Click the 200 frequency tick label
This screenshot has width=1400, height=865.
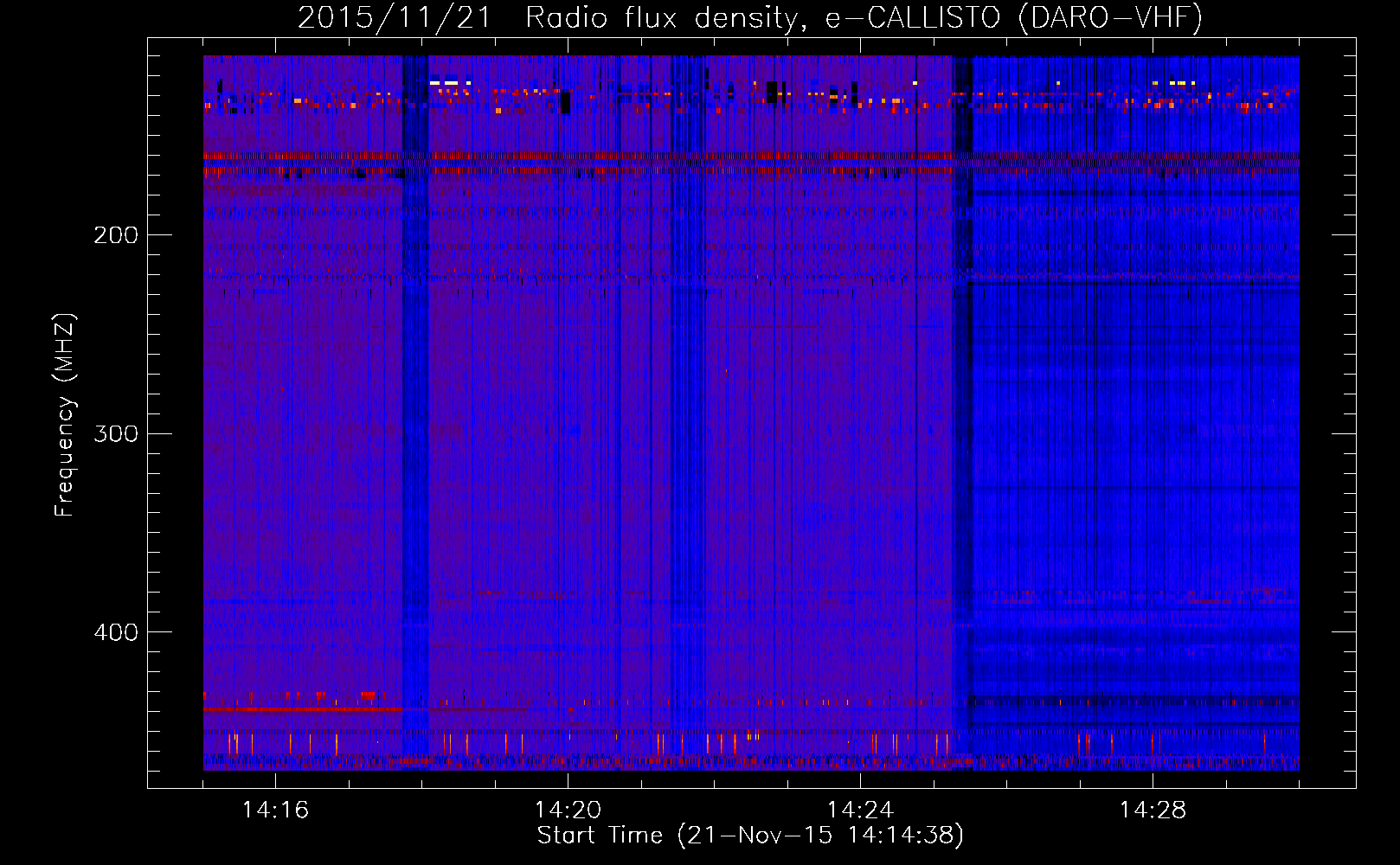tap(116, 235)
